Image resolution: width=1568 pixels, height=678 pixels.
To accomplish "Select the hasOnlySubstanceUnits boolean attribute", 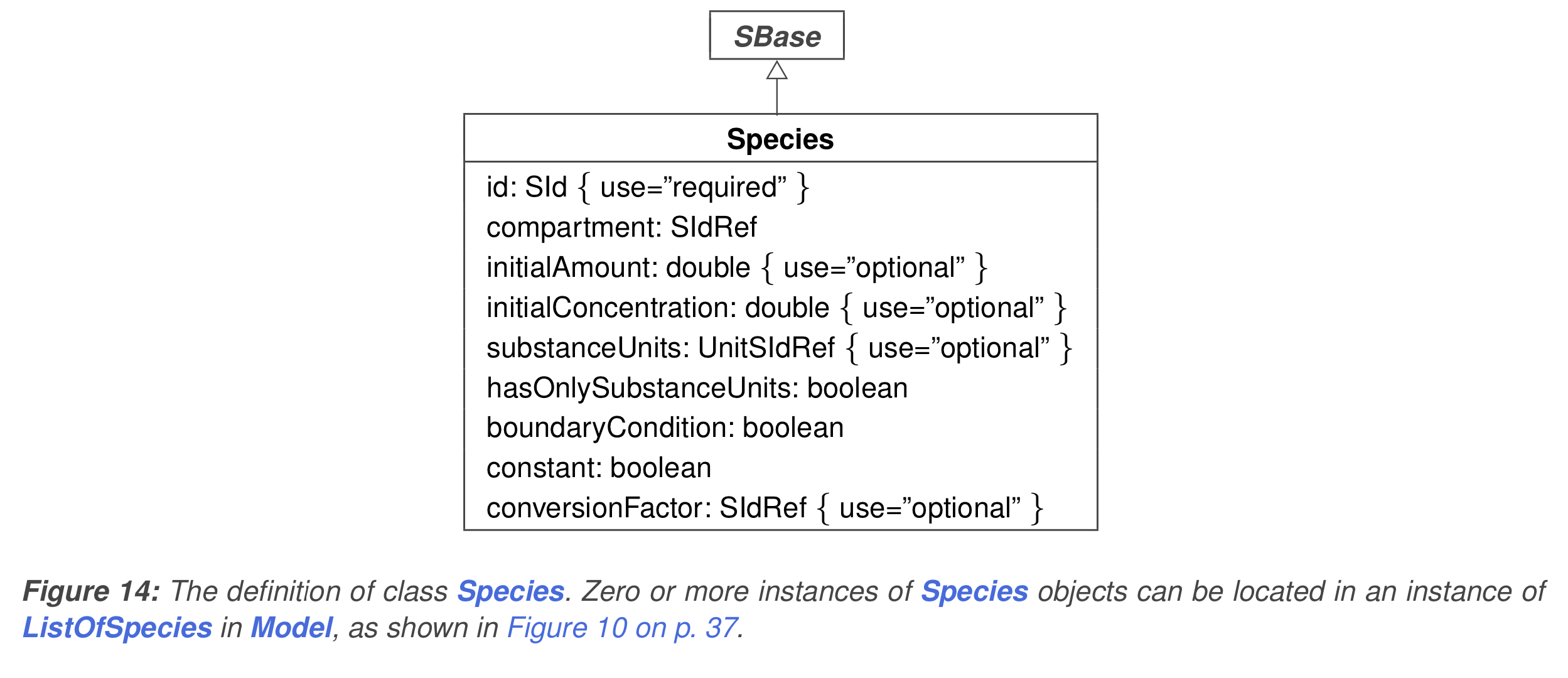I will 697,388.
